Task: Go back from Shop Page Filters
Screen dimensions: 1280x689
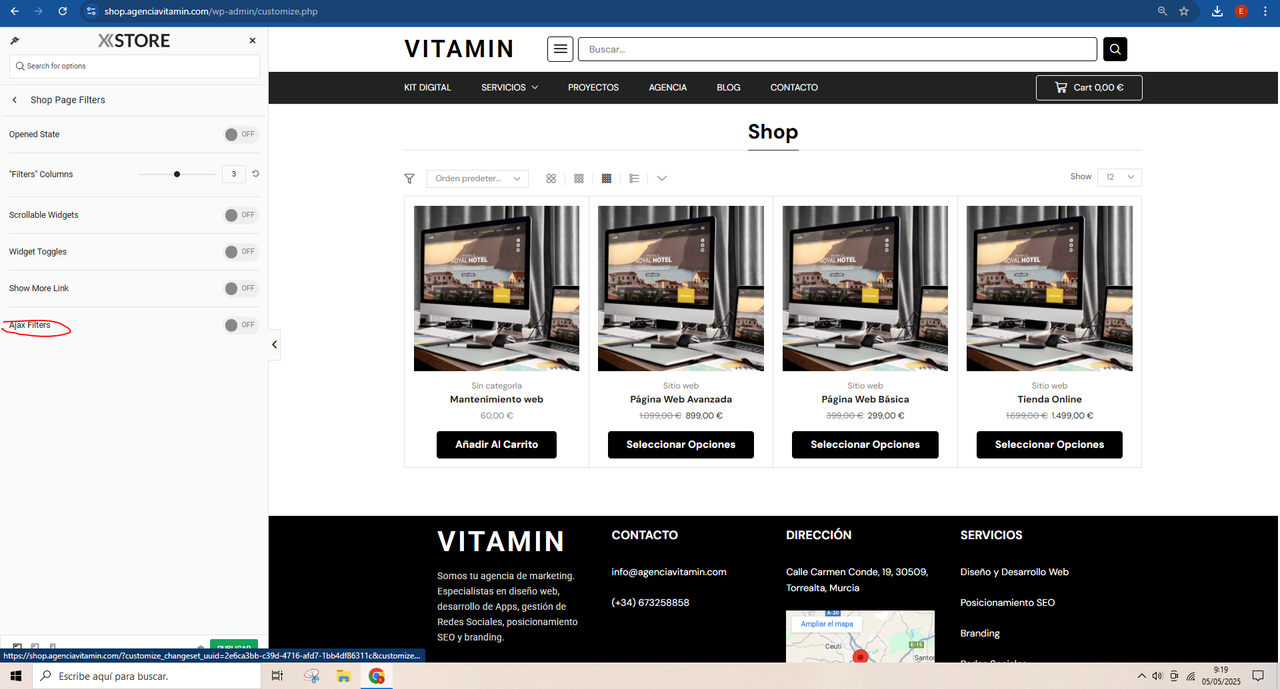Action: pyautogui.click(x=15, y=100)
